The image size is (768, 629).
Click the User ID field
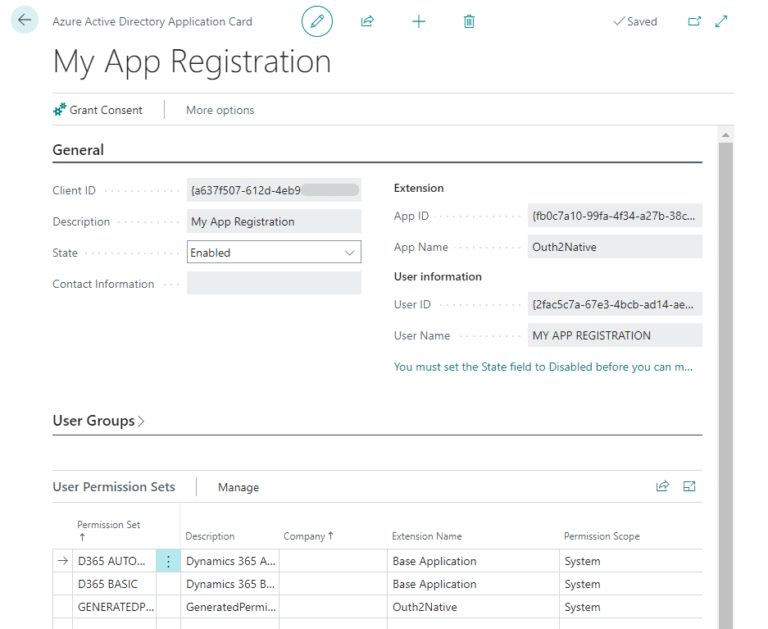point(615,304)
